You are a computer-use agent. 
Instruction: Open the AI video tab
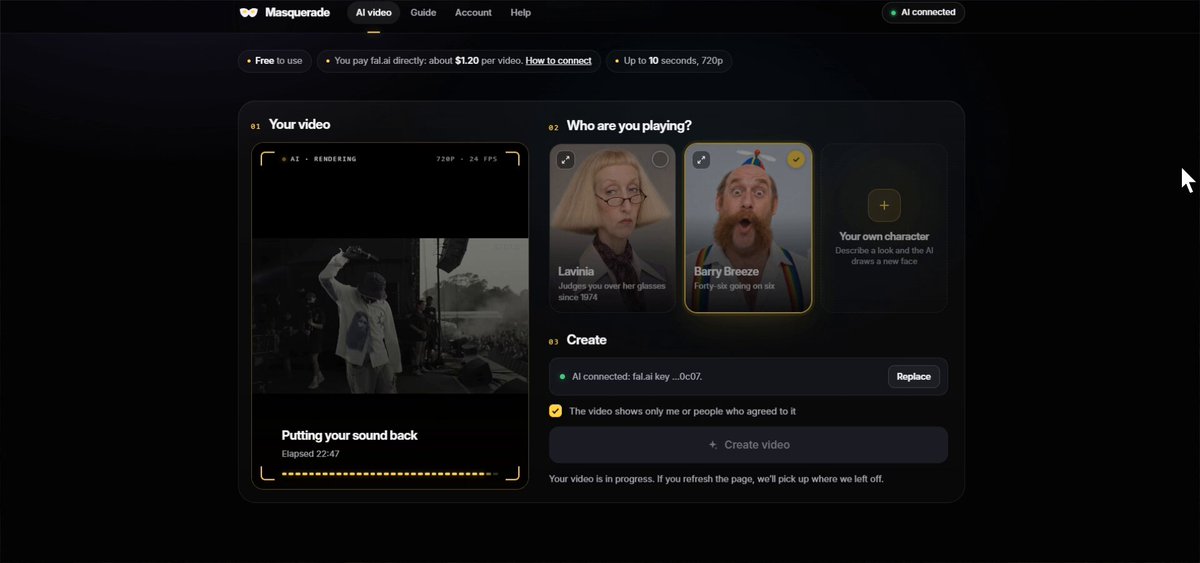coord(374,13)
